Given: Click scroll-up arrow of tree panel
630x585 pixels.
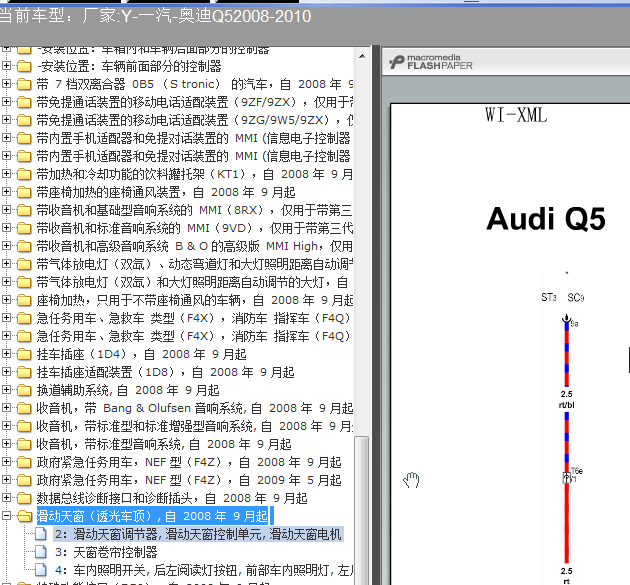Looking at the screenshot, I should (362, 56).
